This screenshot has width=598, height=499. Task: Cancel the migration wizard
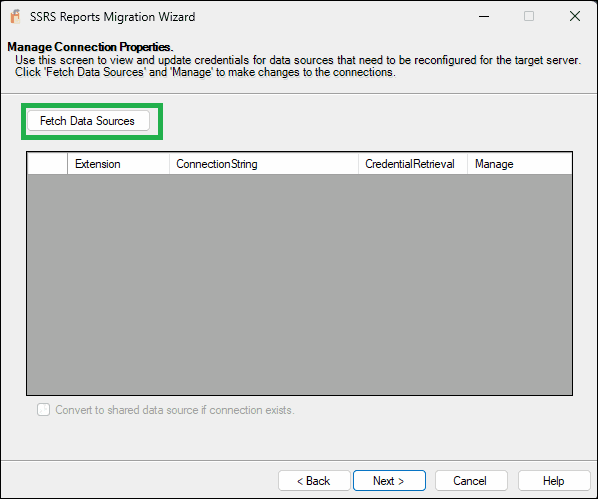(x=471, y=481)
